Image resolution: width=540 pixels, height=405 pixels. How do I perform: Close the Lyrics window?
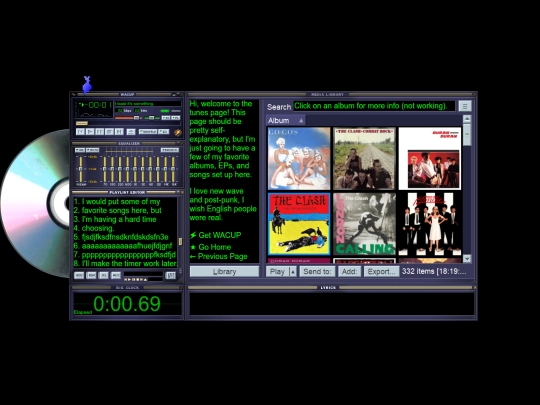click(x=475, y=288)
